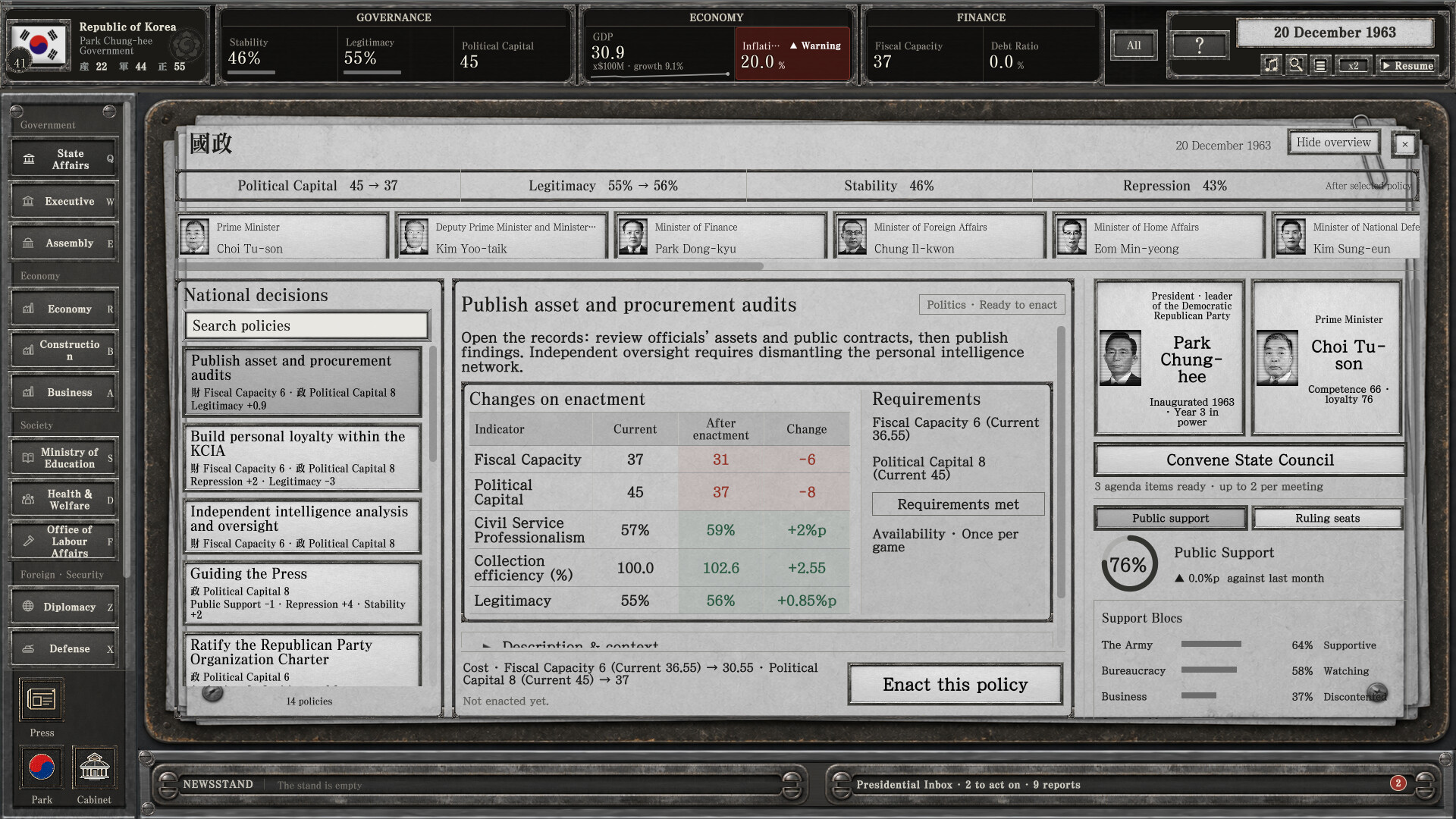Open Economy in the sidebar

coord(64,309)
